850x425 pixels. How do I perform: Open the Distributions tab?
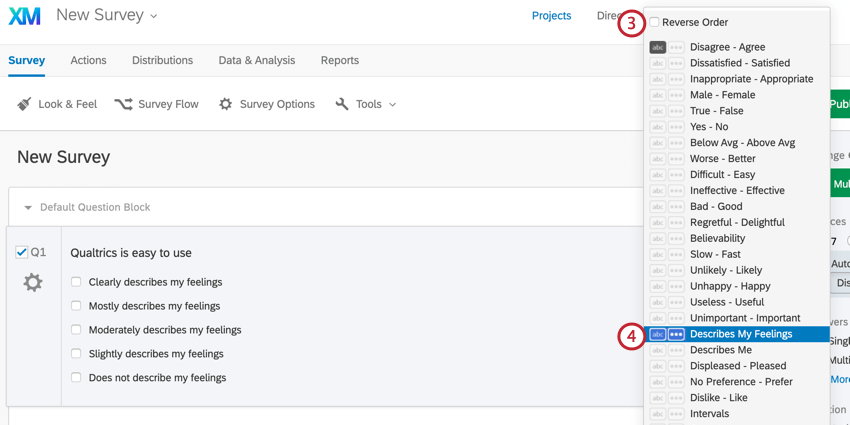(x=163, y=60)
